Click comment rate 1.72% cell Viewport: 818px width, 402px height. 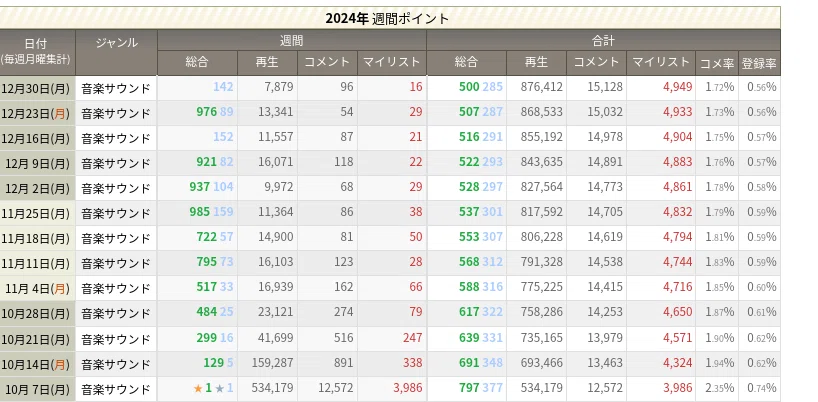click(x=719, y=87)
